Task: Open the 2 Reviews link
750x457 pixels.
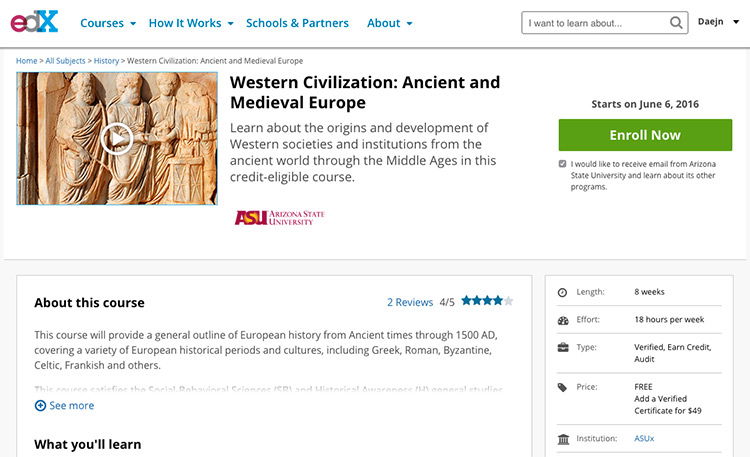Action: click(x=410, y=302)
